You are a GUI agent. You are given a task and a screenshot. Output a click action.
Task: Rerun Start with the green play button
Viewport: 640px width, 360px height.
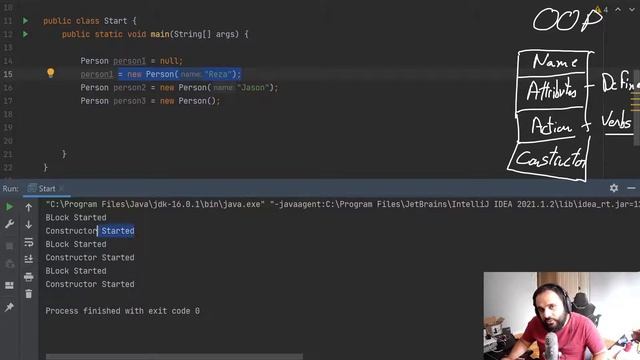pos(9,207)
